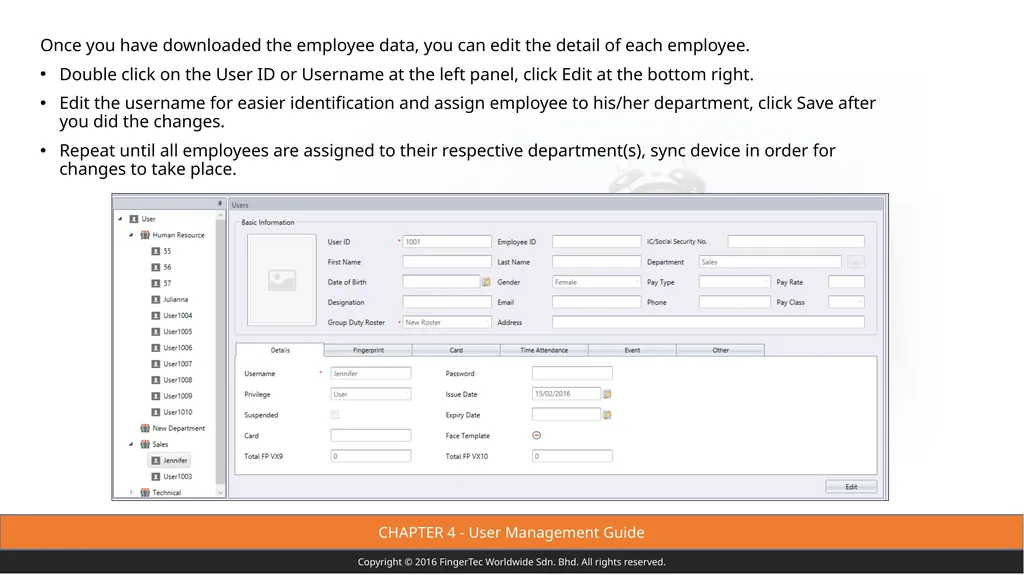Click the Last Name field
This screenshot has height=575, width=1024.
point(596,262)
